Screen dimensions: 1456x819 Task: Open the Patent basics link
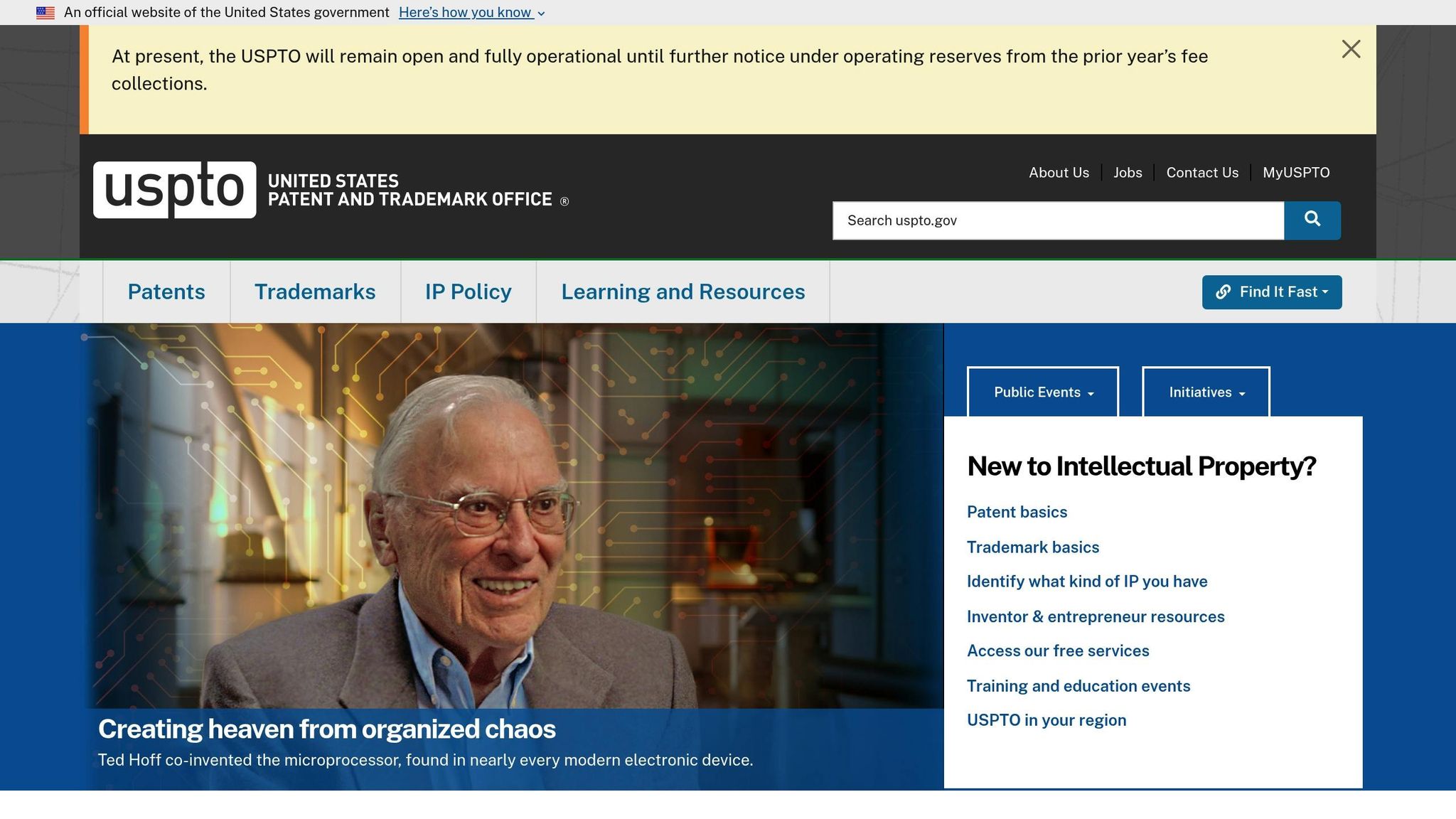click(1017, 513)
